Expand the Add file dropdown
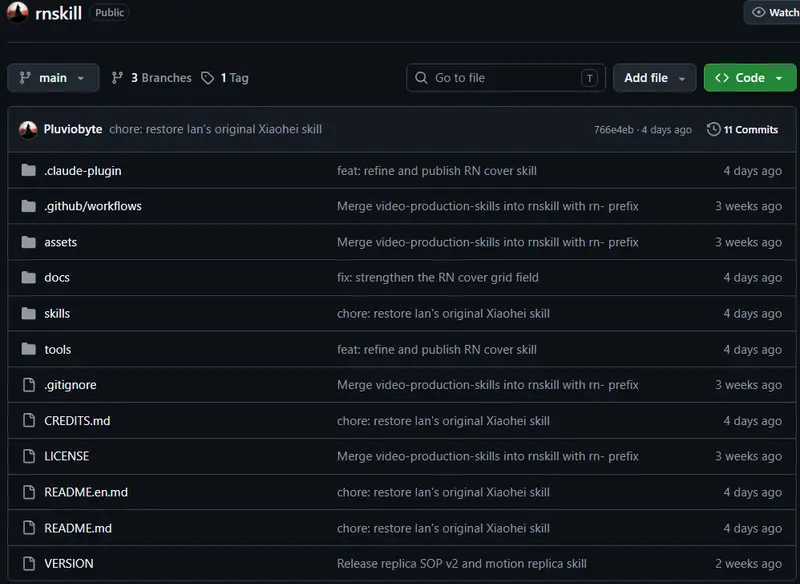Screen dimensions: 800x584 655,78
